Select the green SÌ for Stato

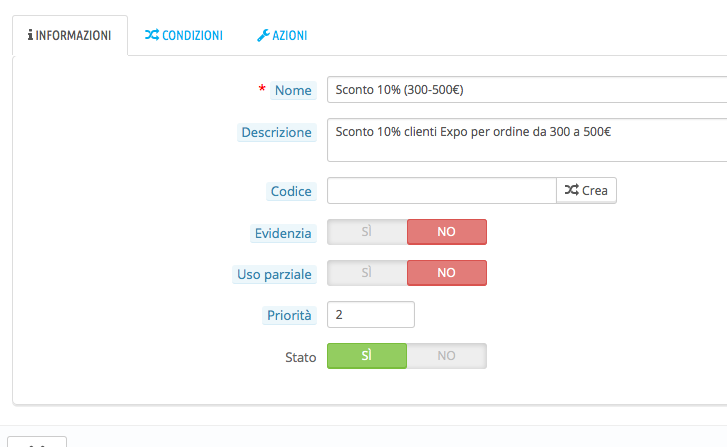(367, 356)
